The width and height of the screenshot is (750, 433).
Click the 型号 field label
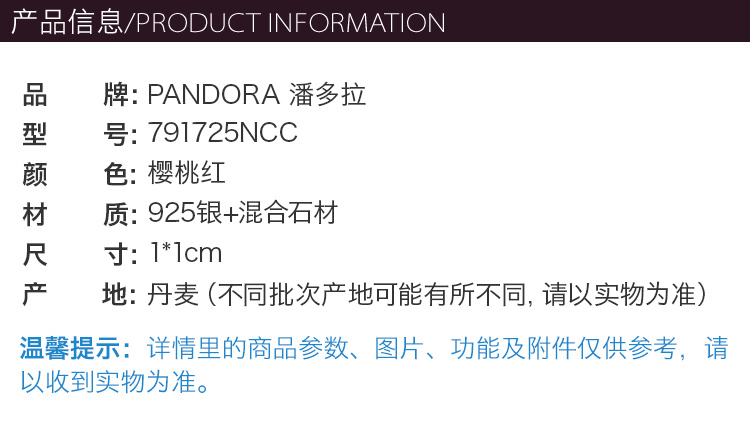click(x=80, y=134)
